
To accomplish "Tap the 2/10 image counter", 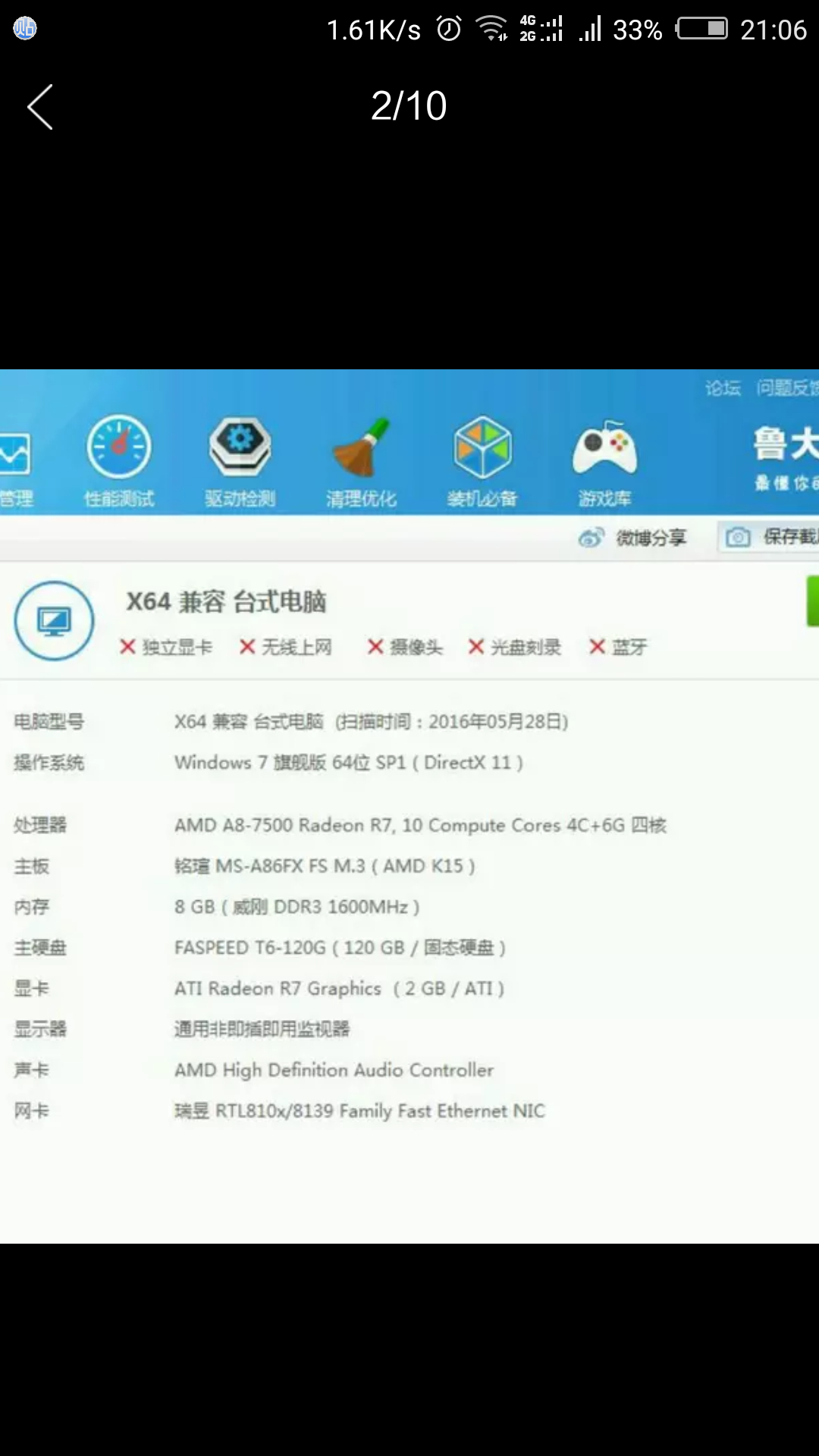I will click(x=409, y=105).
